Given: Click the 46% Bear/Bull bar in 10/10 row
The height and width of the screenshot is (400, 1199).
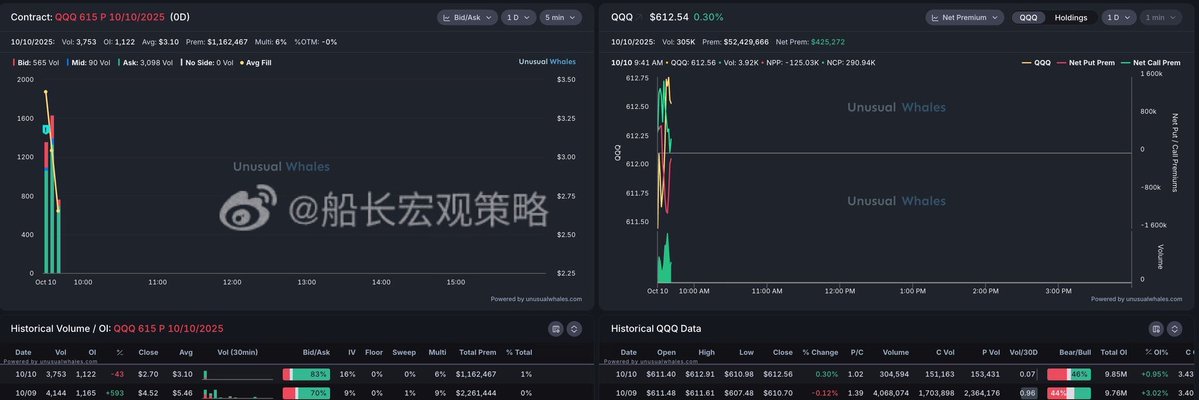Looking at the screenshot, I should tap(1069, 374).
